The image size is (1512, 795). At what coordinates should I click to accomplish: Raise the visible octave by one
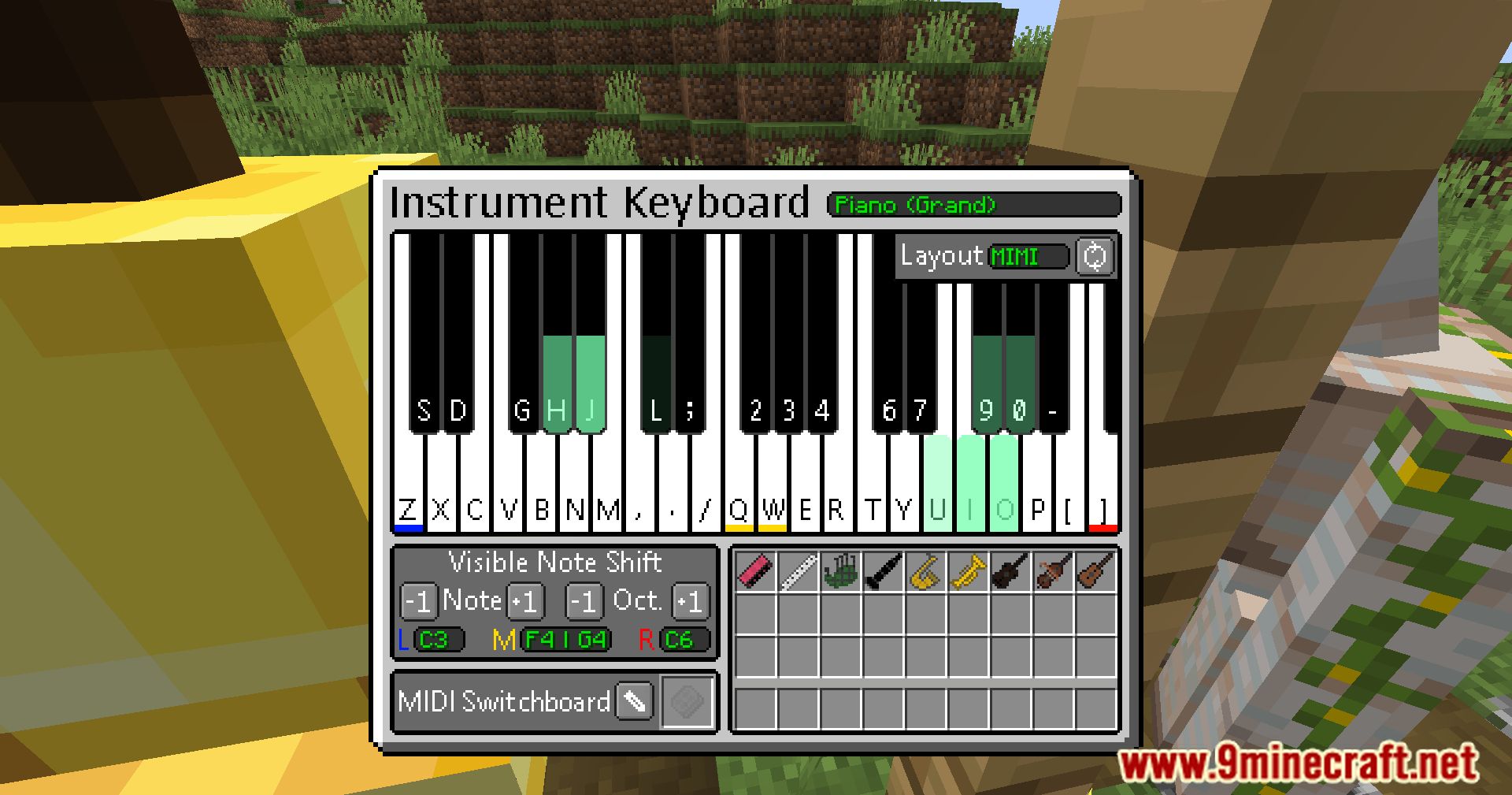point(691,602)
